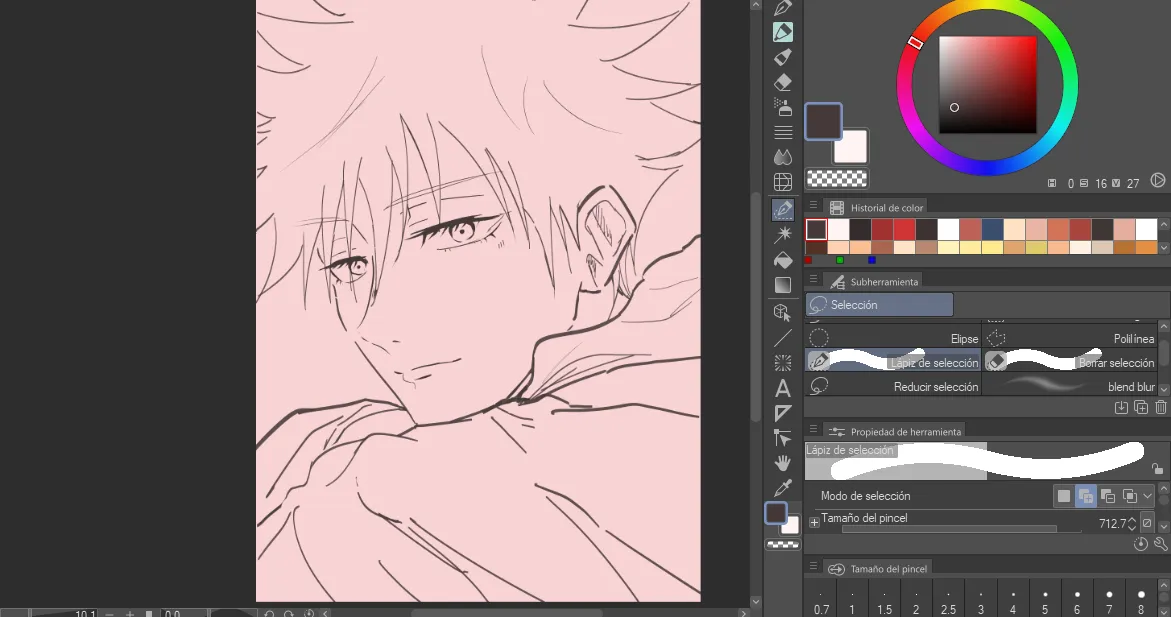Toggle brush size pressure dynamics button
1171x617 pixels.
(1147, 523)
